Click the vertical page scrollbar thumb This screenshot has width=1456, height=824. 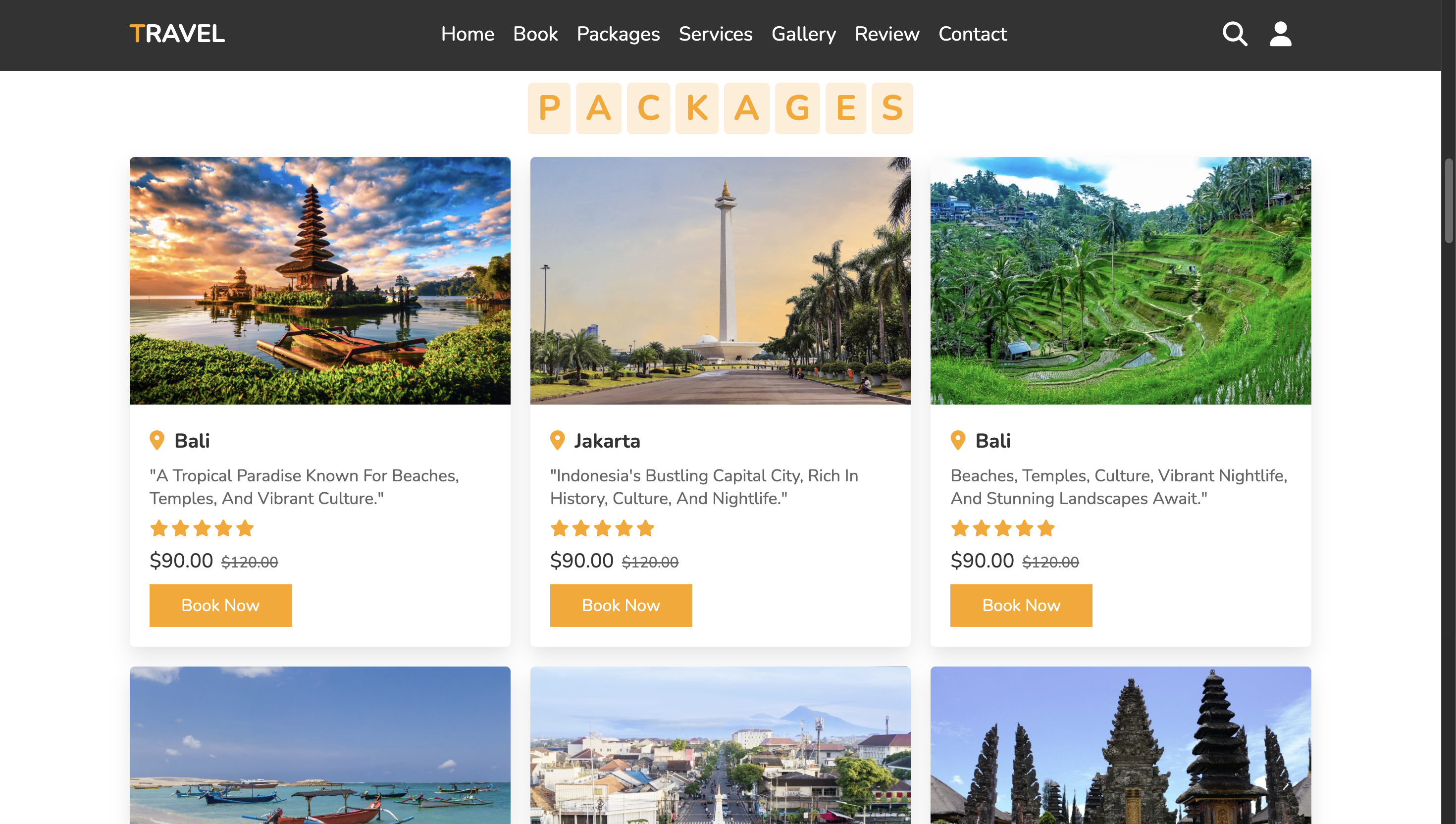point(1449,201)
